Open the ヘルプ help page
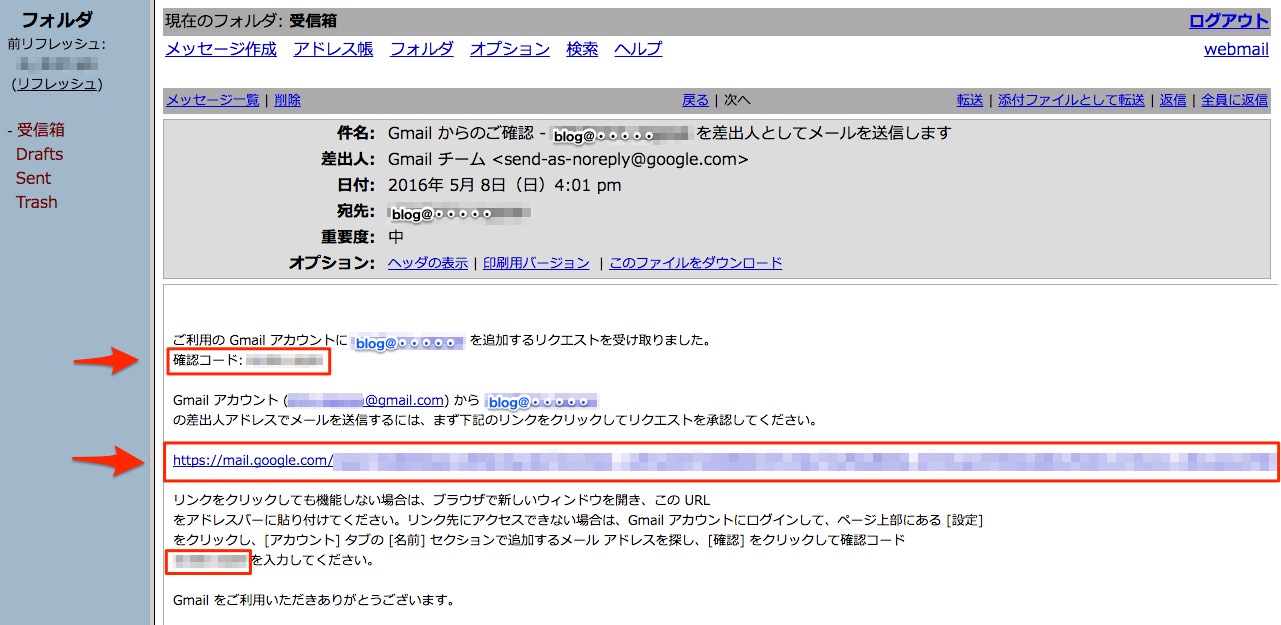The height and width of the screenshot is (625, 1281). [638, 49]
